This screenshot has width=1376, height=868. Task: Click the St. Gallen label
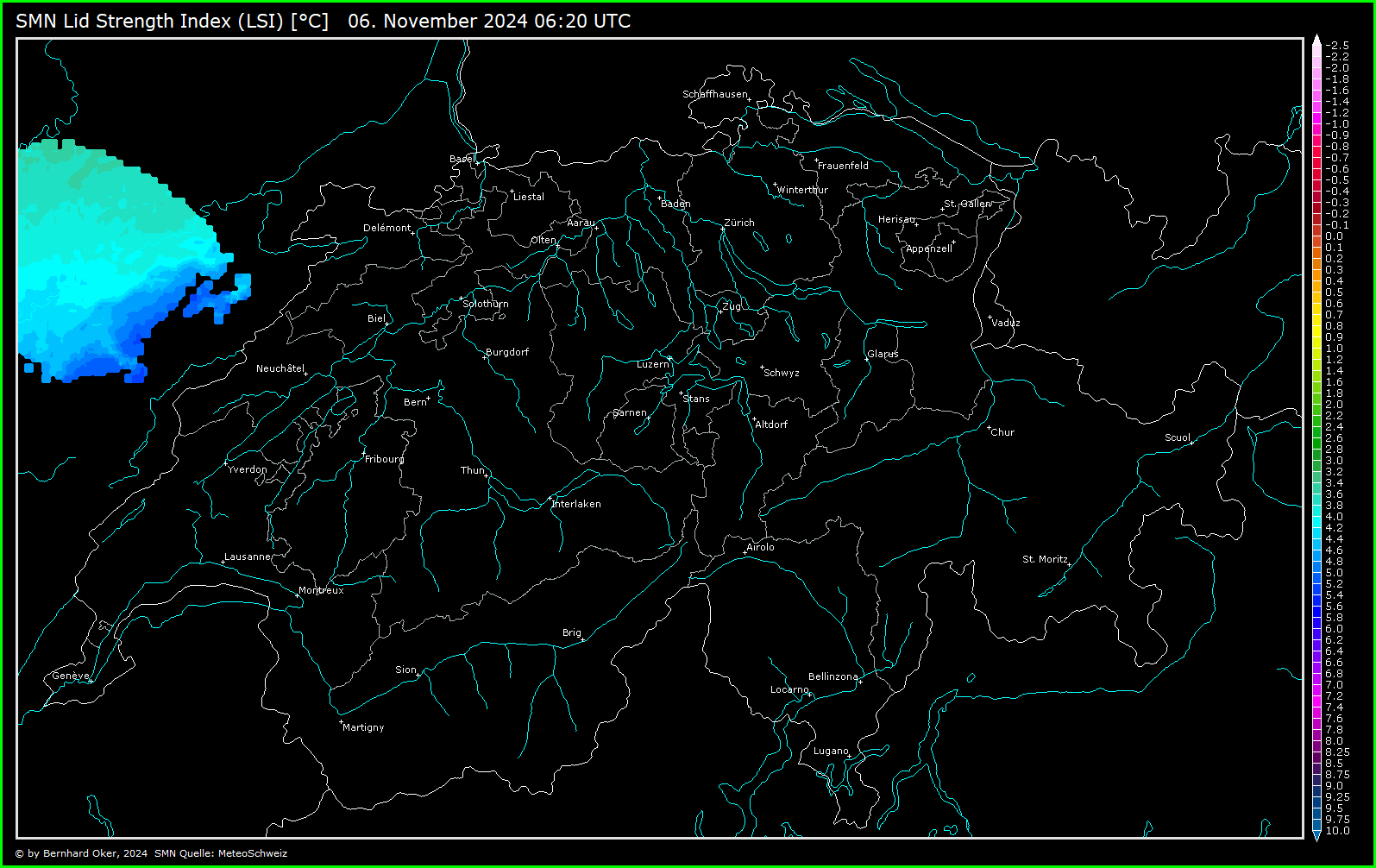coord(968,204)
